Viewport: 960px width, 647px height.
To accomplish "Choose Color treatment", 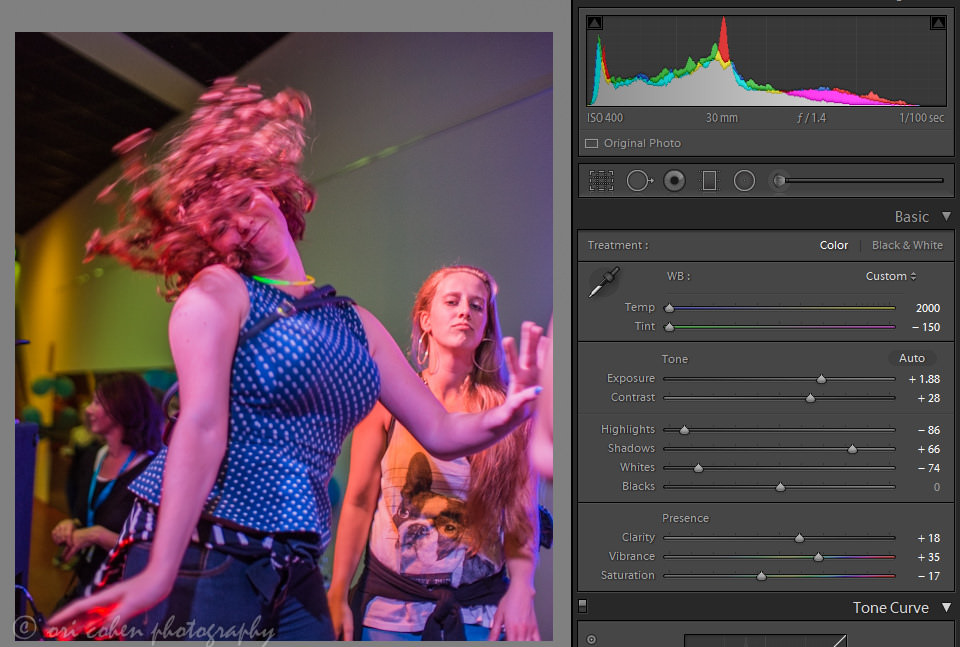I will (833, 245).
